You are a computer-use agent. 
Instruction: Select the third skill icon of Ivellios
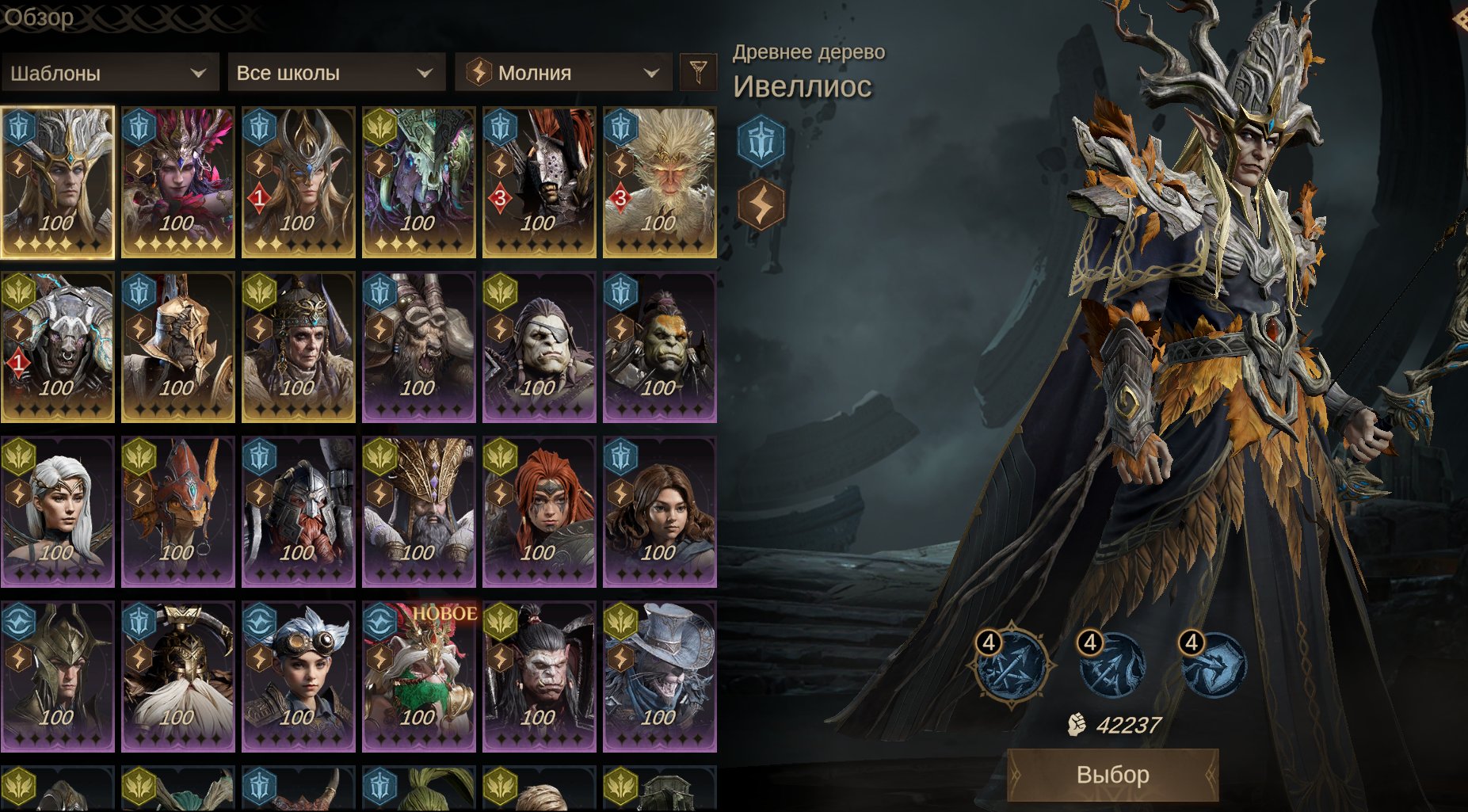(1213, 665)
